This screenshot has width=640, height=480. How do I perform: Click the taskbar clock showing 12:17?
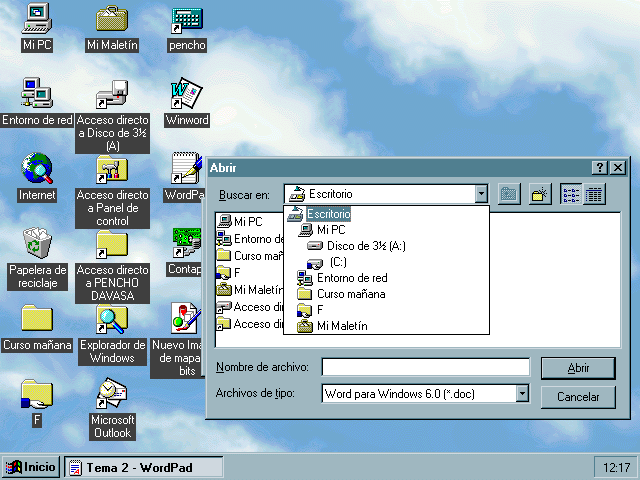point(616,467)
